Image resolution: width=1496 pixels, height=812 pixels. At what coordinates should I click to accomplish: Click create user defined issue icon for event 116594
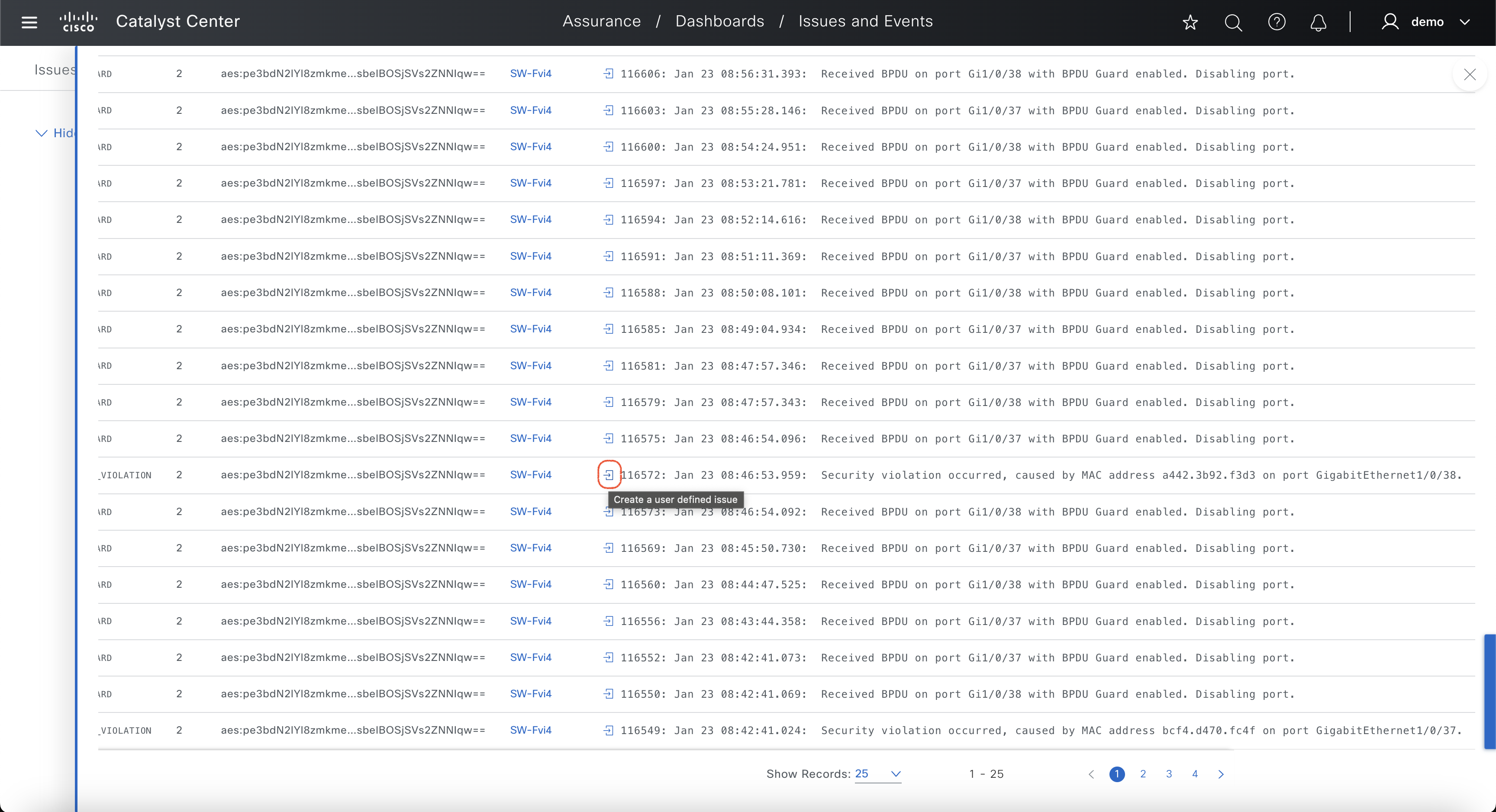(608, 219)
